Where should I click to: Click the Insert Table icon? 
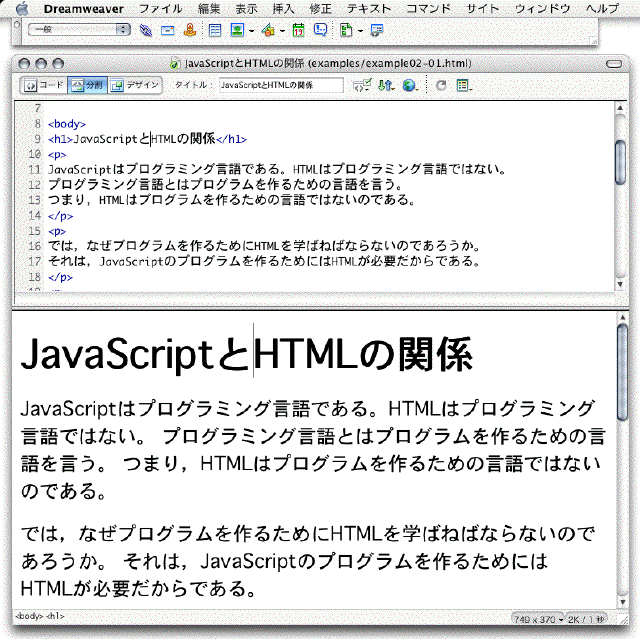pos(214,30)
